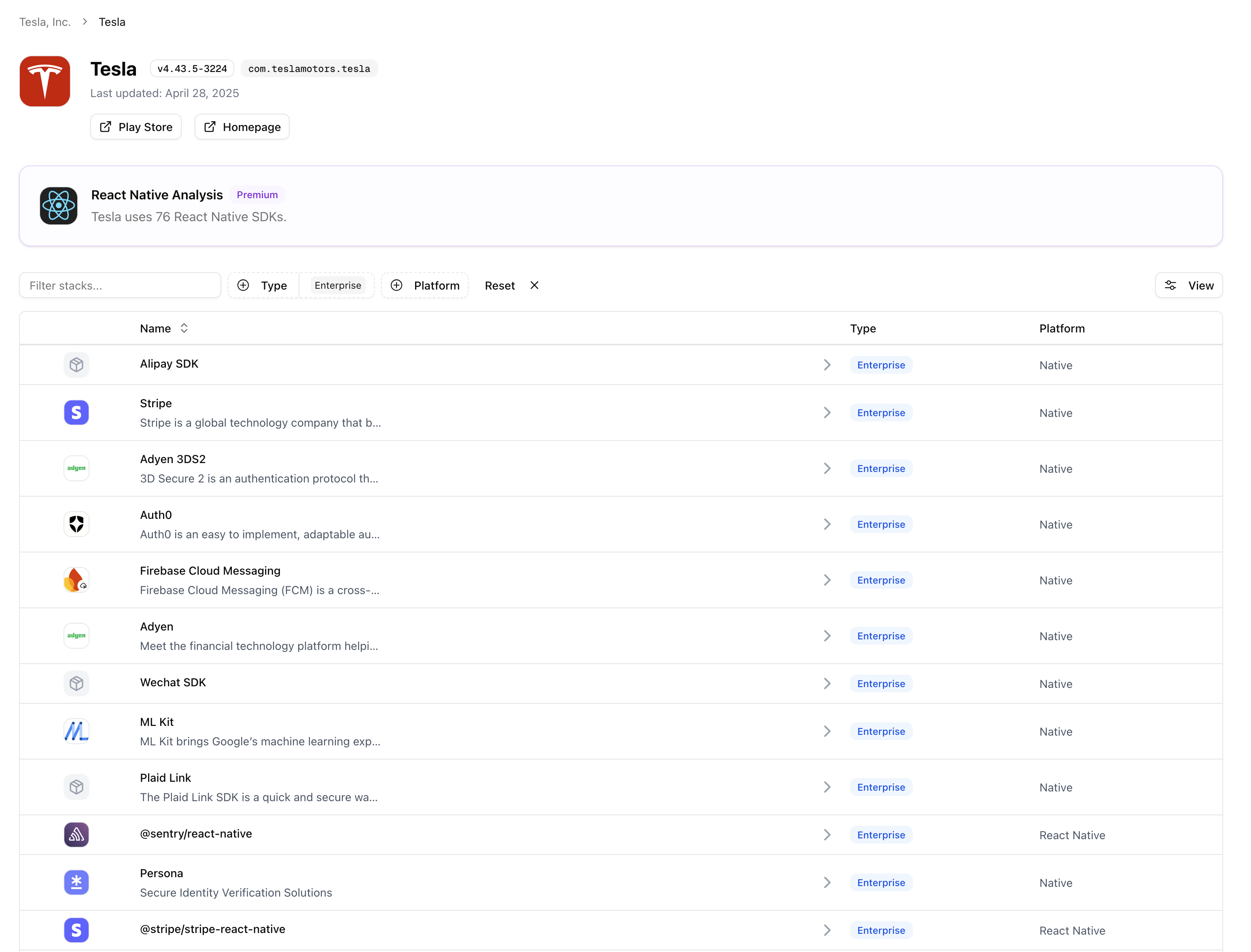Click React Native platform in @sentry/react-native row

point(1073,835)
